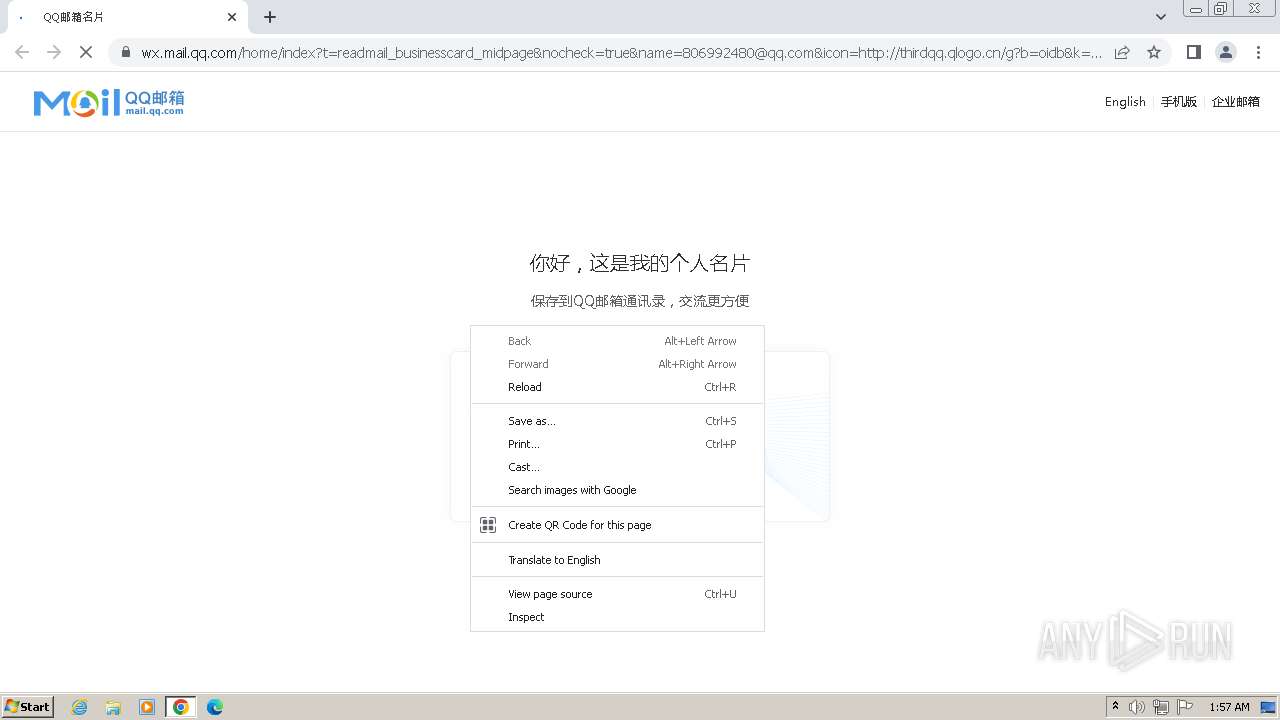Viewport: 1280px width, 720px height.
Task: Switch language to English
Action: (1125, 102)
